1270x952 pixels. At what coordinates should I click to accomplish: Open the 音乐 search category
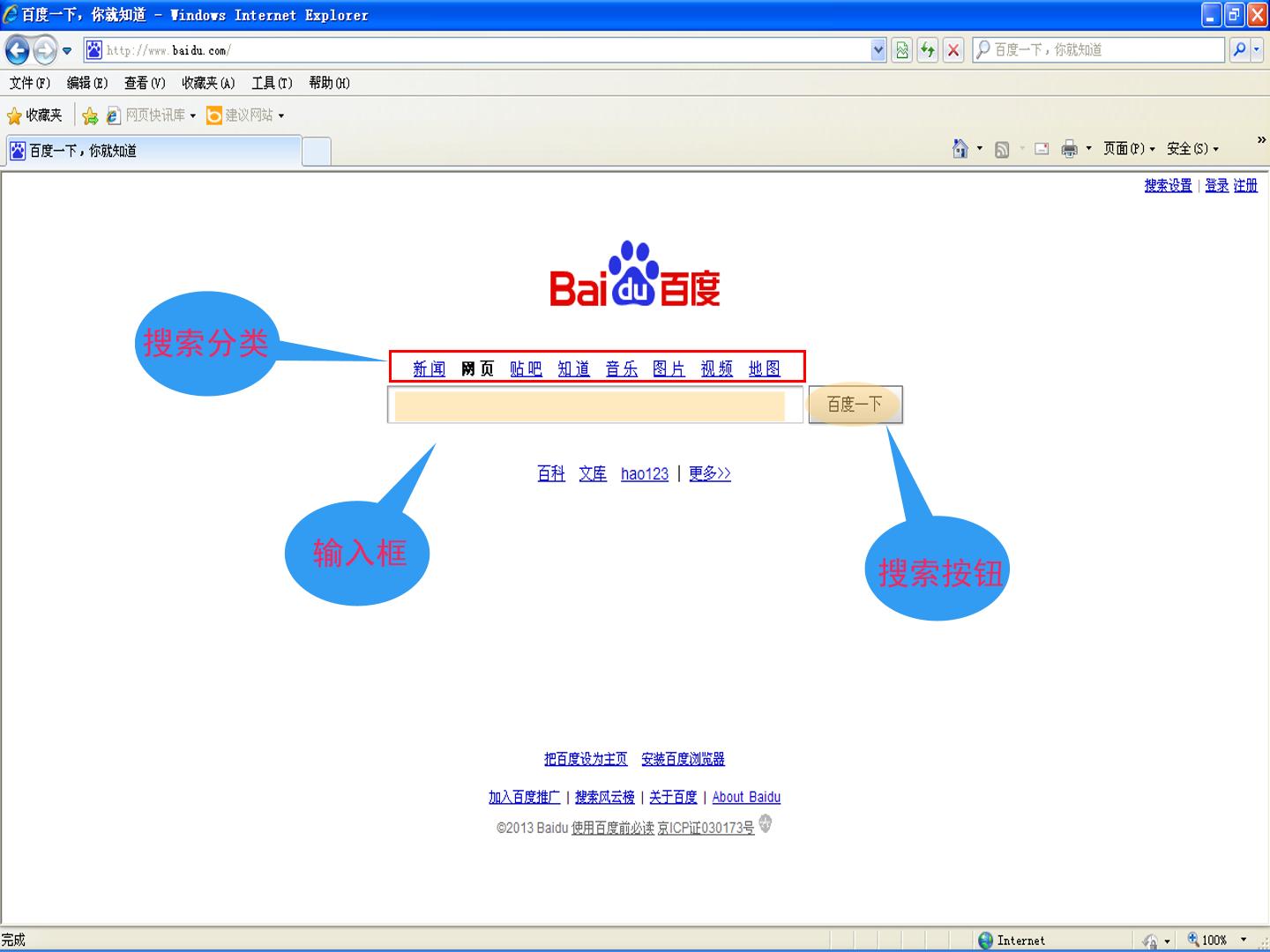tap(621, 368)
